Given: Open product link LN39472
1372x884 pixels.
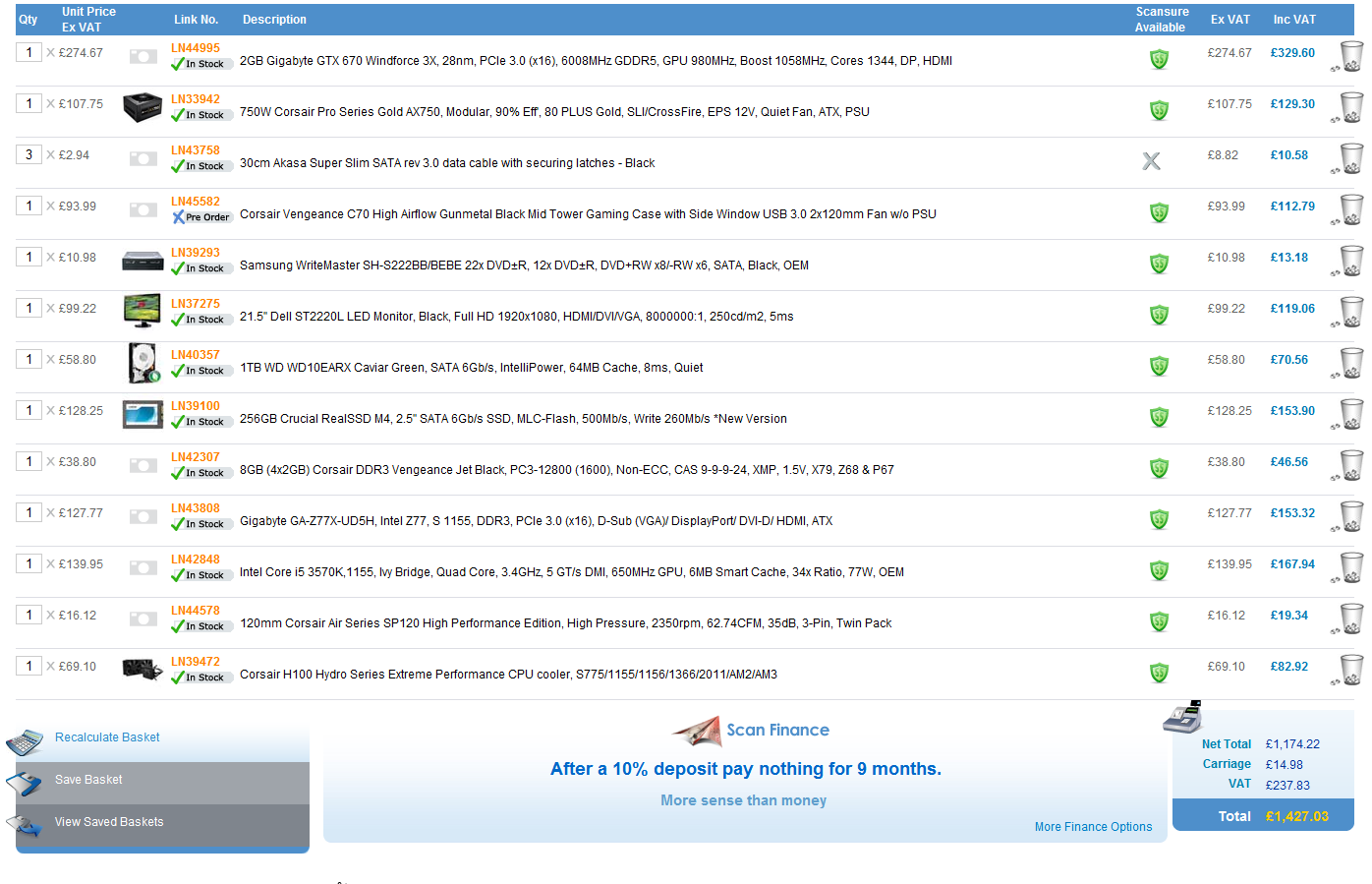Looking at the screenshot, I should (196, 662).
